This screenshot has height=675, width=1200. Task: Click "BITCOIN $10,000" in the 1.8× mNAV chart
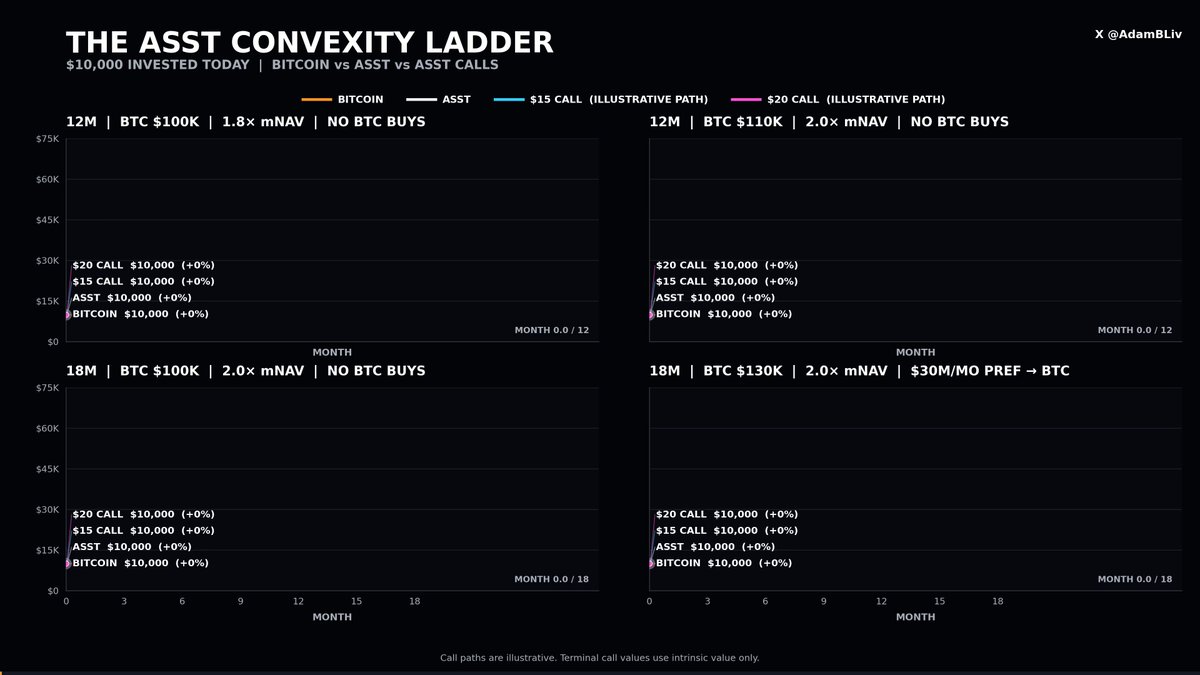pos(140,314)
